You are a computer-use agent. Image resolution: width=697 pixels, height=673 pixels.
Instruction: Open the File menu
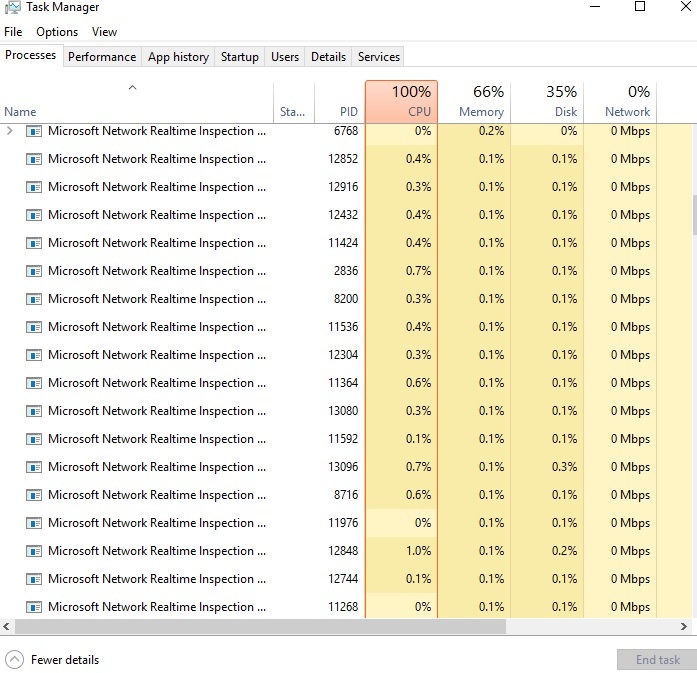click(13, 32)
